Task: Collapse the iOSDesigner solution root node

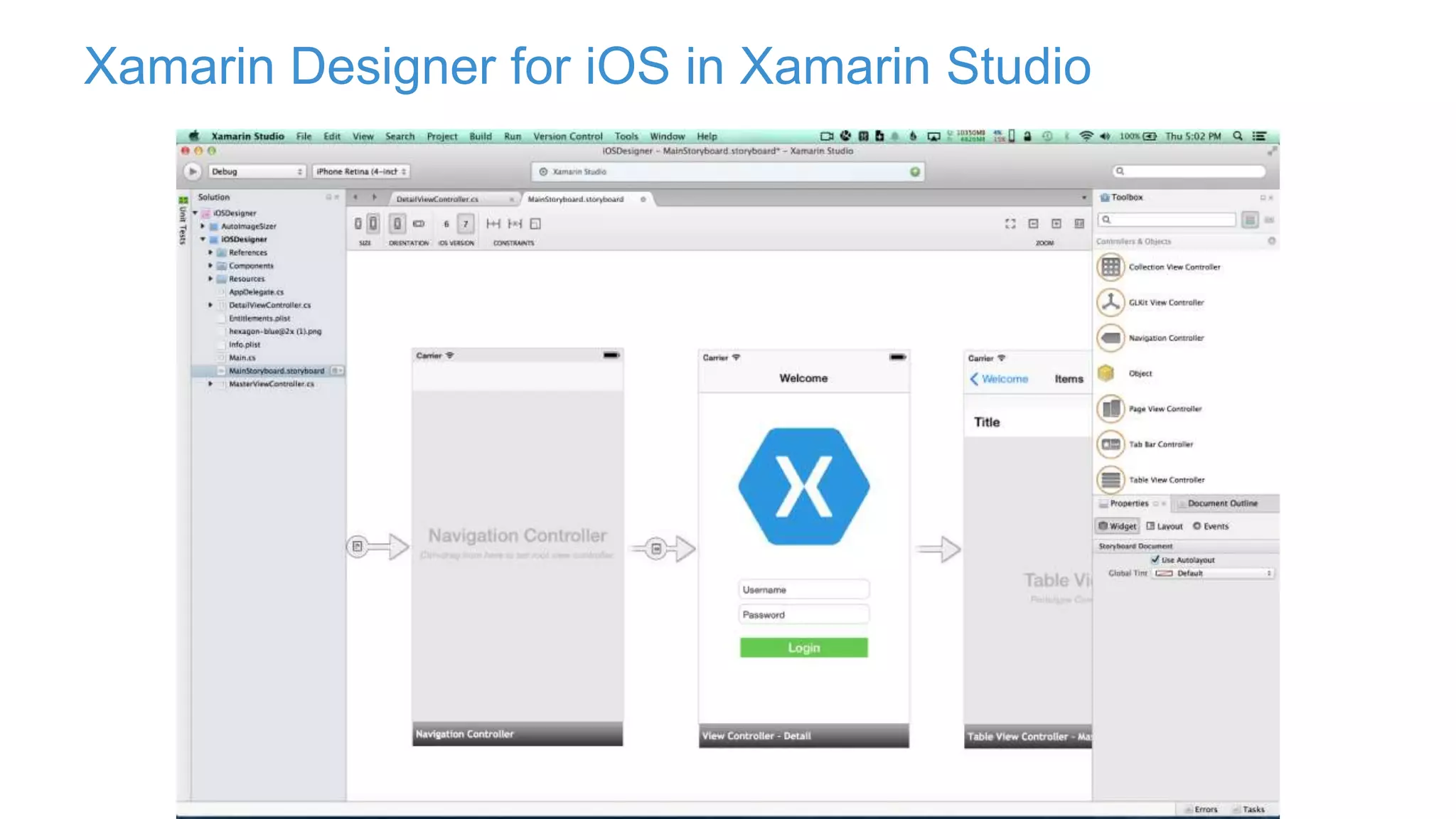Action: (196, 213)
